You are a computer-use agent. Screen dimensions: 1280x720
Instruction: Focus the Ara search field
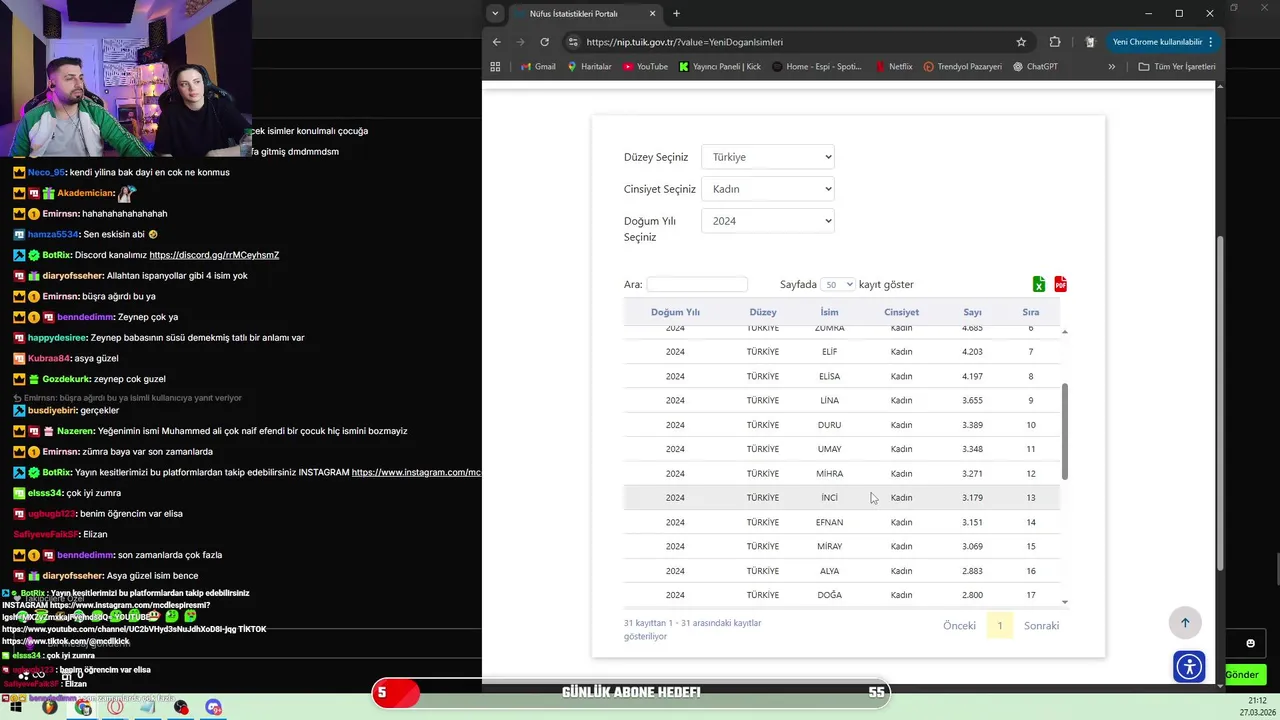[x=697, y=285]
